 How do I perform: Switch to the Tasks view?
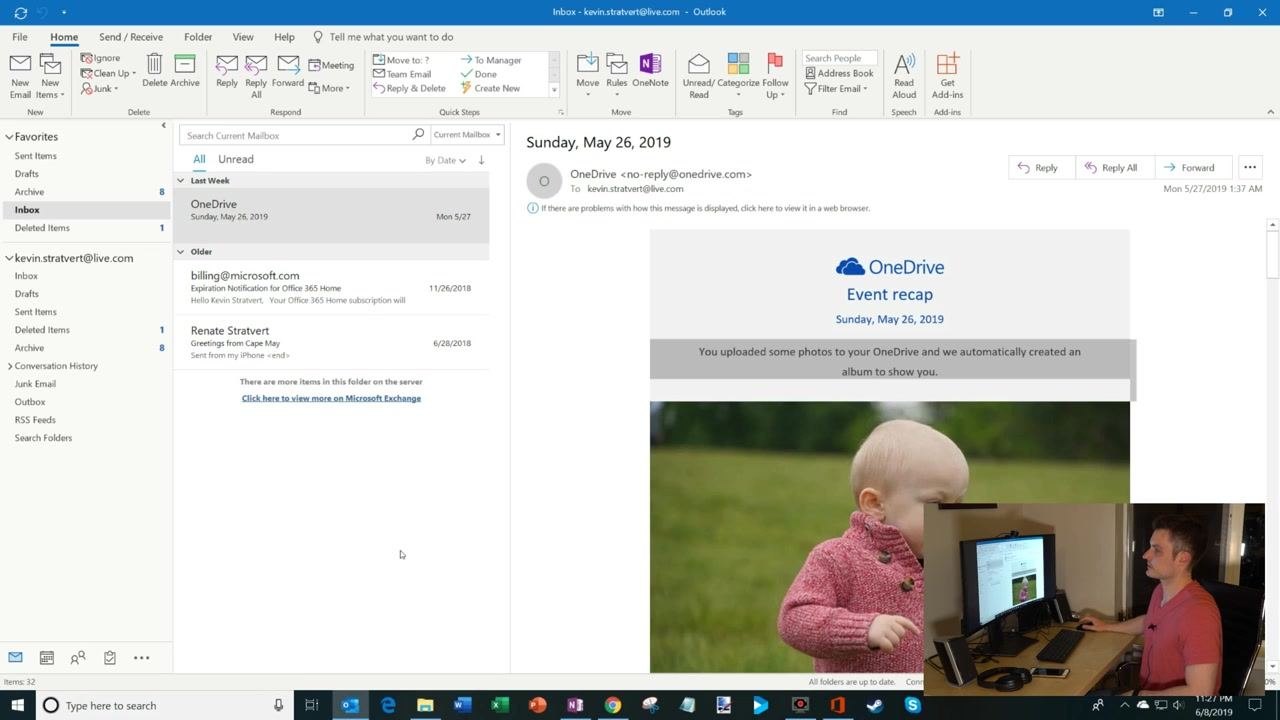pos(110,657)
